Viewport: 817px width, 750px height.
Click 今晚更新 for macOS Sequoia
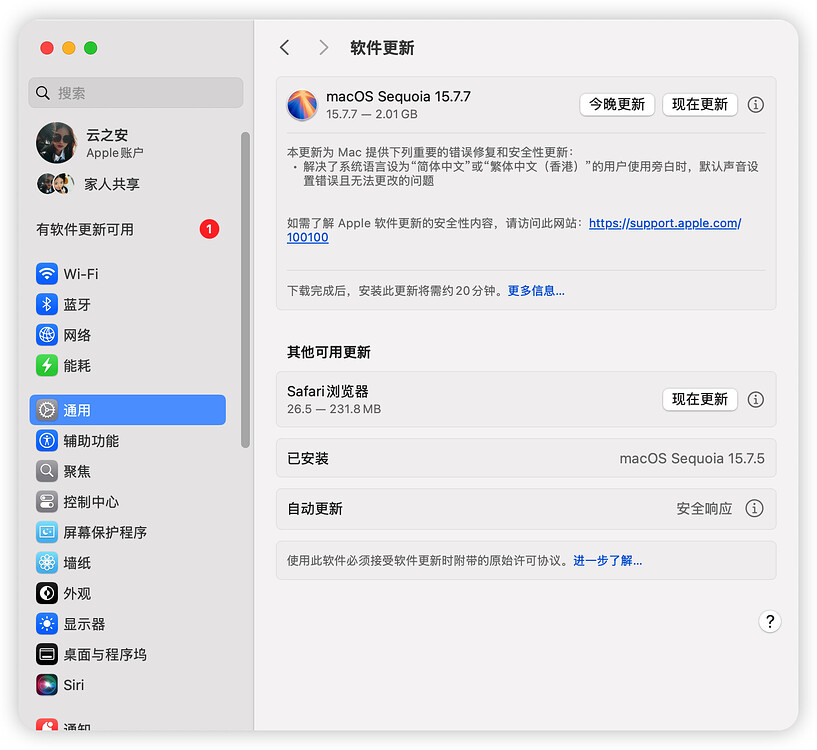pos(617,105)
